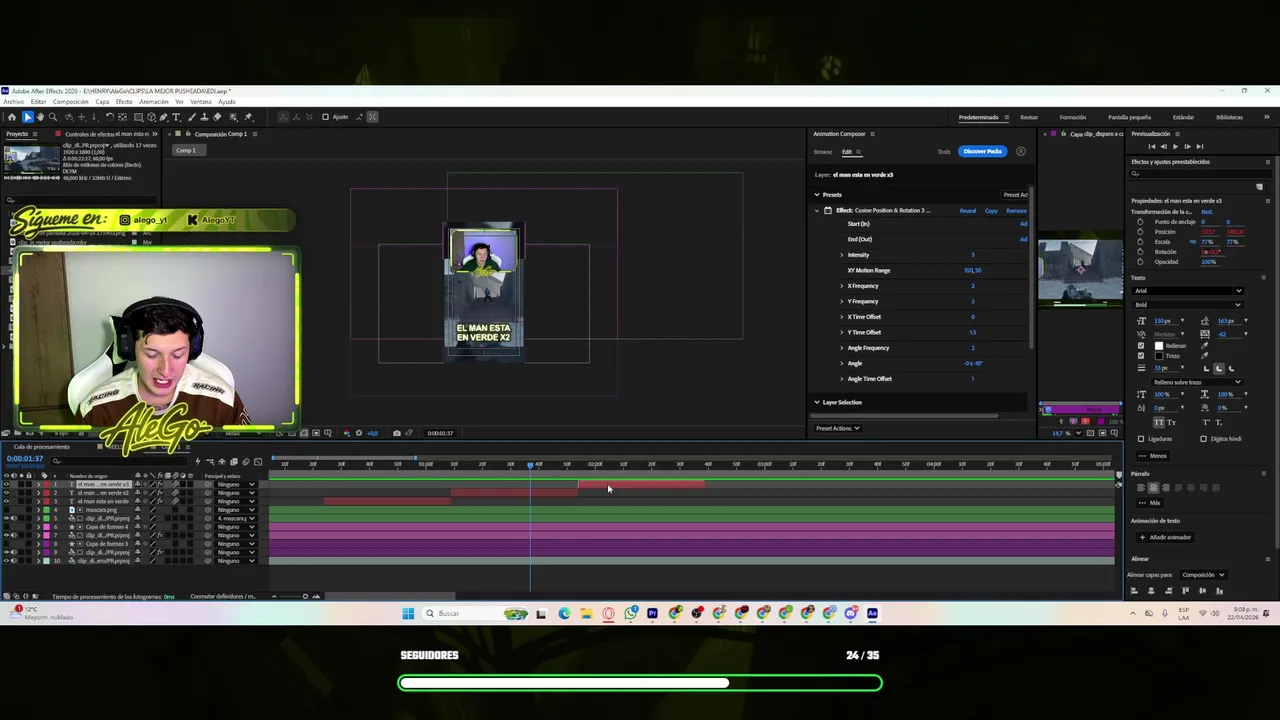The height and width of the screenshot is (720, 1280).
Task: Select the Eraser tool
Action: (x=217, y=117)
